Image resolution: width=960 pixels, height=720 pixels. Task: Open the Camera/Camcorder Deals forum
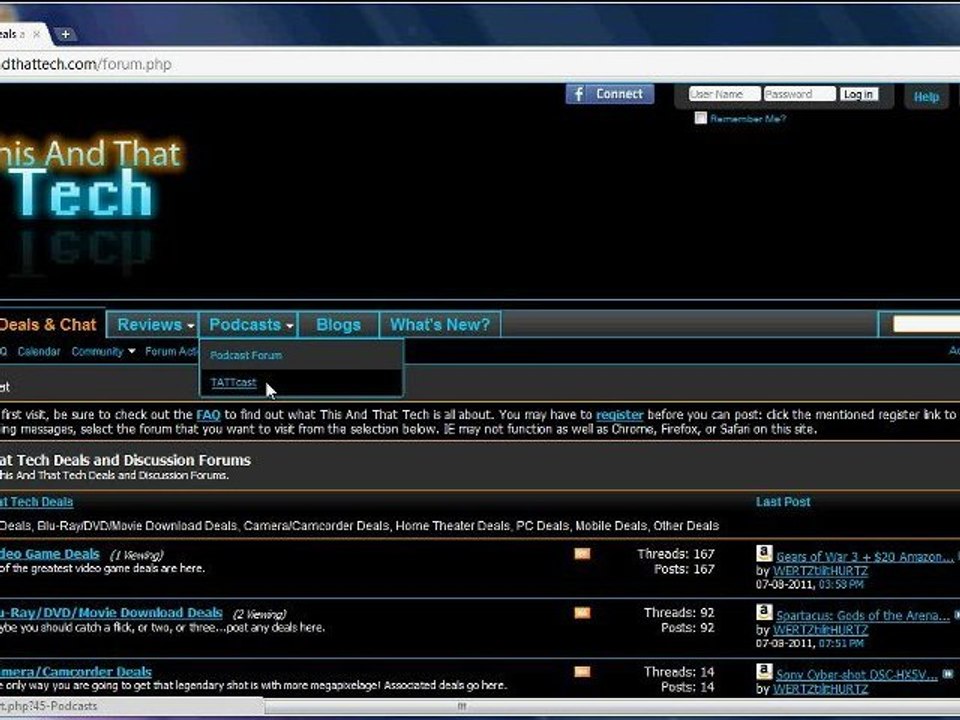76,672
